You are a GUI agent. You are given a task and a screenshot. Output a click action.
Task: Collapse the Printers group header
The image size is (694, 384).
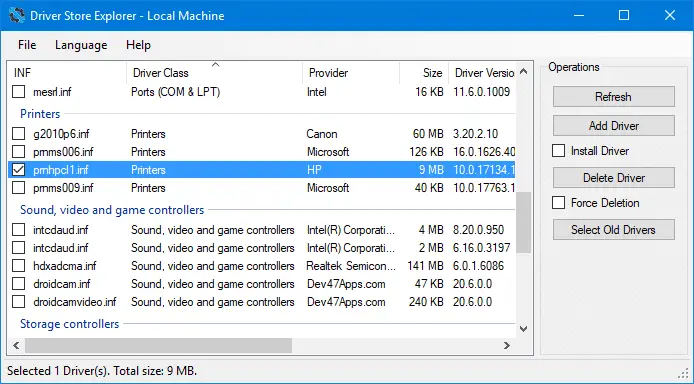point(40,114)
